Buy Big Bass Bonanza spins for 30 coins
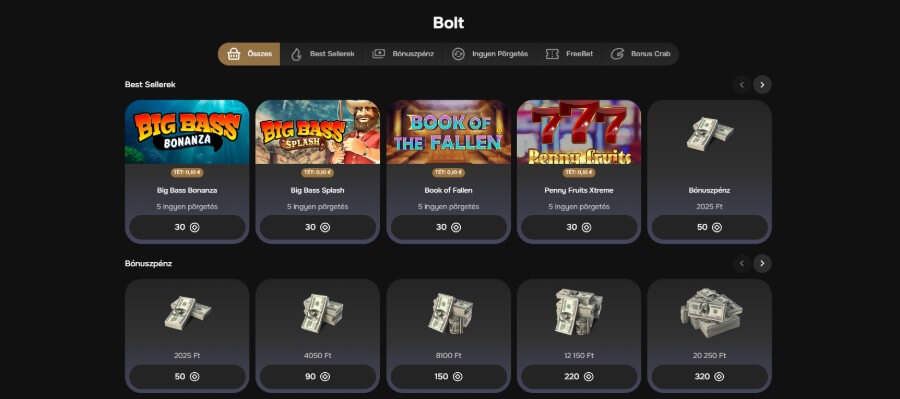900x399 pixels. tap(187, 227)
